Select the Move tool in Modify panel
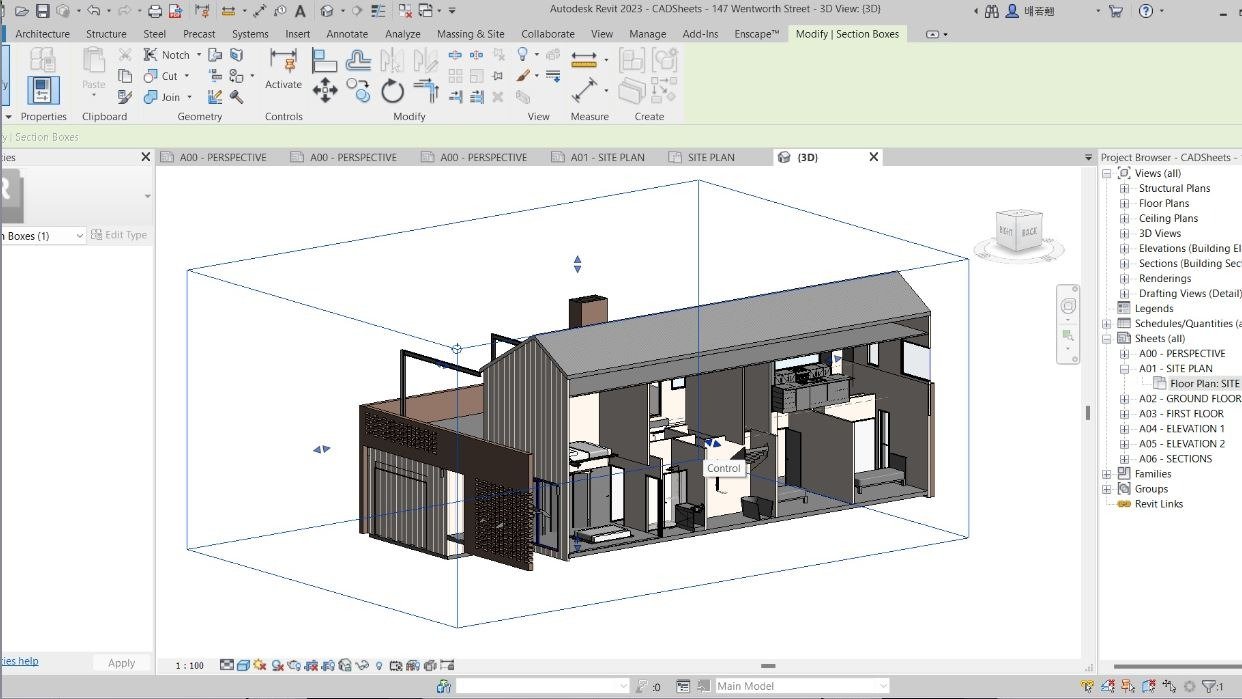Screen dimensions: 1242x699 (325, 91)
